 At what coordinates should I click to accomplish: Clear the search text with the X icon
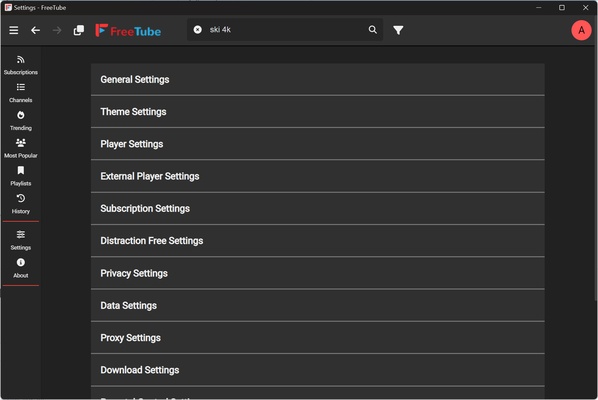point(198,29)
